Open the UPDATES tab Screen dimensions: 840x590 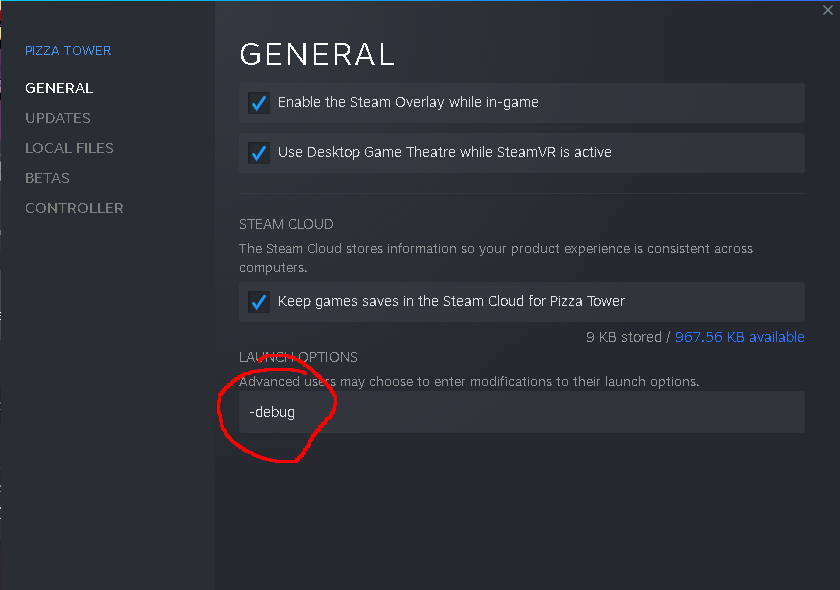[58, 118]
